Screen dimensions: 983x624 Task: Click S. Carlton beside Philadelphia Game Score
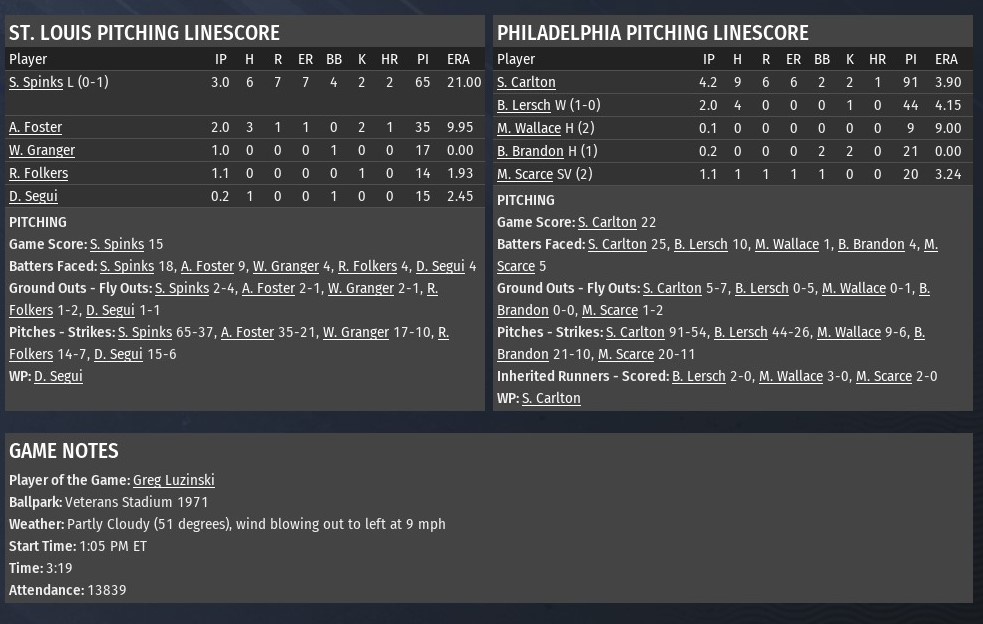pos(607,222)
